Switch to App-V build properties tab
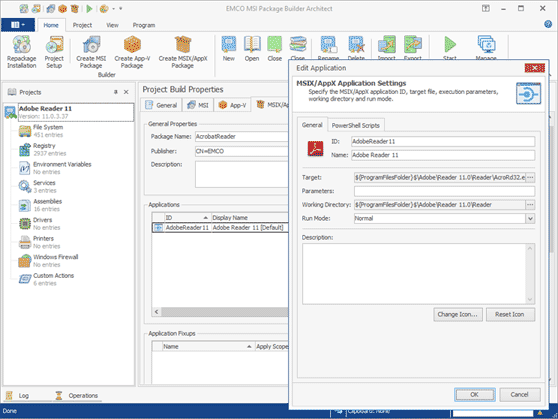This screenshot has height=419, width=558. [x=232, y=105]
